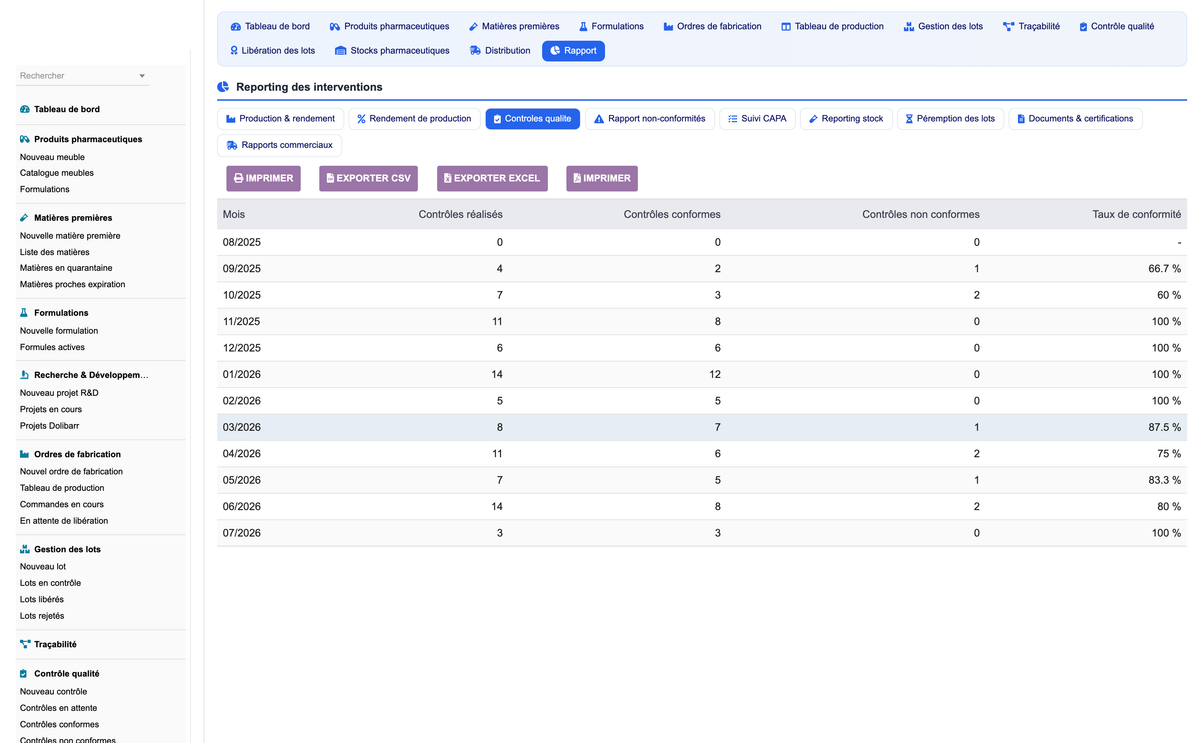This screenshot has height=743, width=1200.
Task: Open the Produits pharmaceutiques top tab
Action: tap(389, 26)
